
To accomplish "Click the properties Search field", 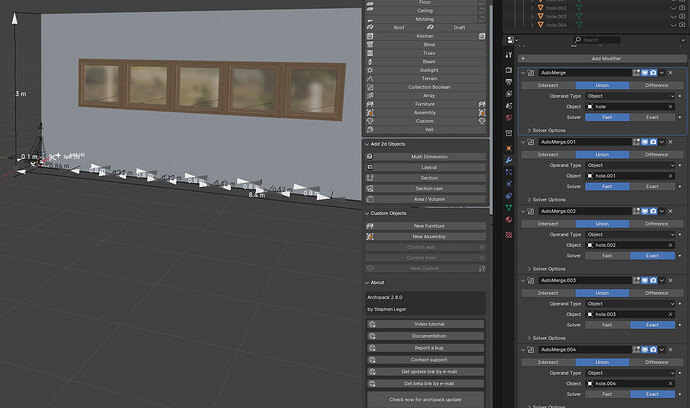I will coord(597,40).
